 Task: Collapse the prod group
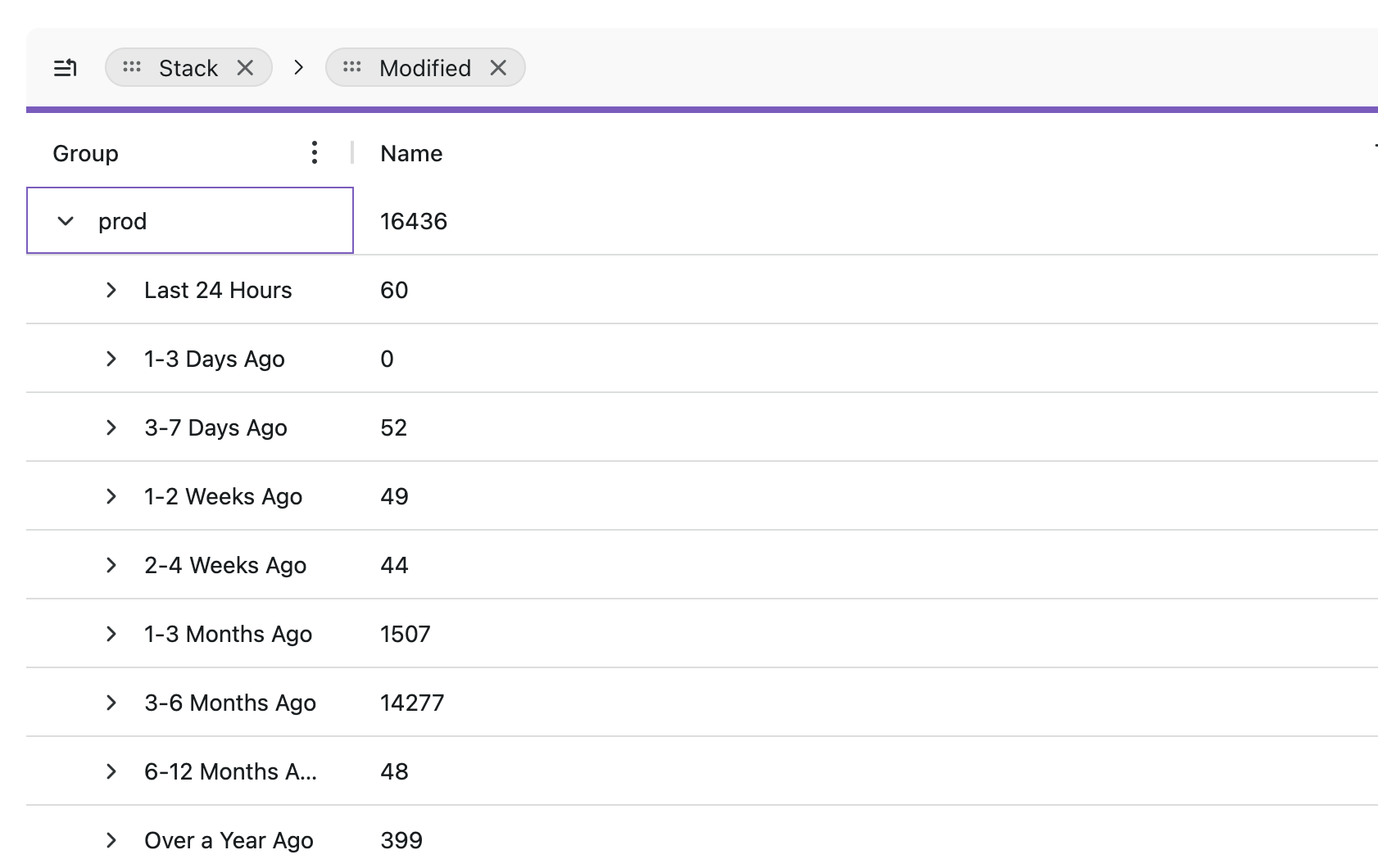(64, 220)
